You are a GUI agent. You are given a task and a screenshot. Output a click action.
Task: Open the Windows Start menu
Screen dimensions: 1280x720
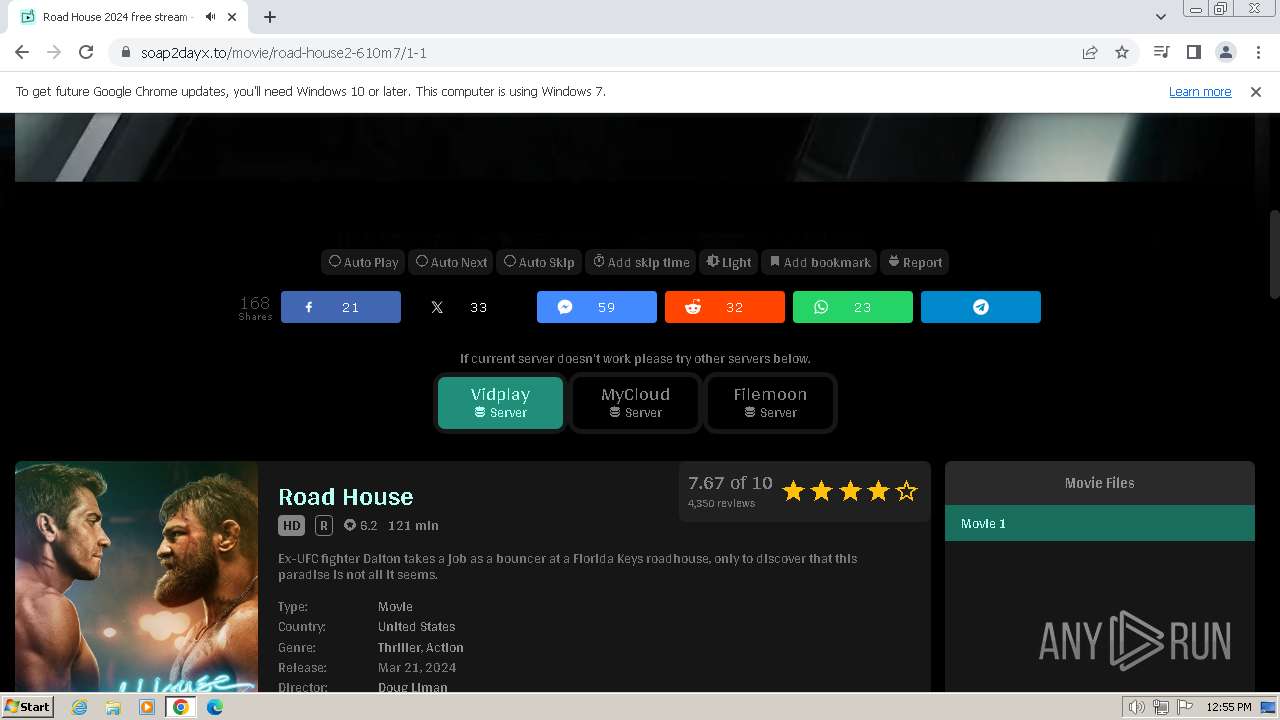[28, 706]
